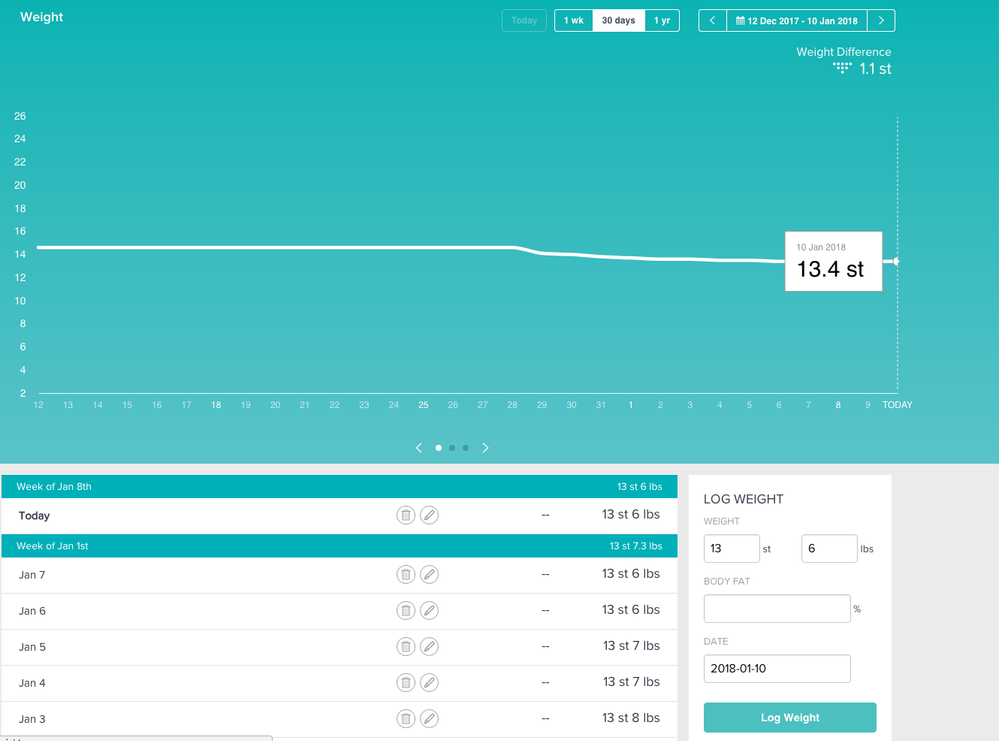Select the 30 days view
The height and width of the screenshot is (741, 999).
618,21
